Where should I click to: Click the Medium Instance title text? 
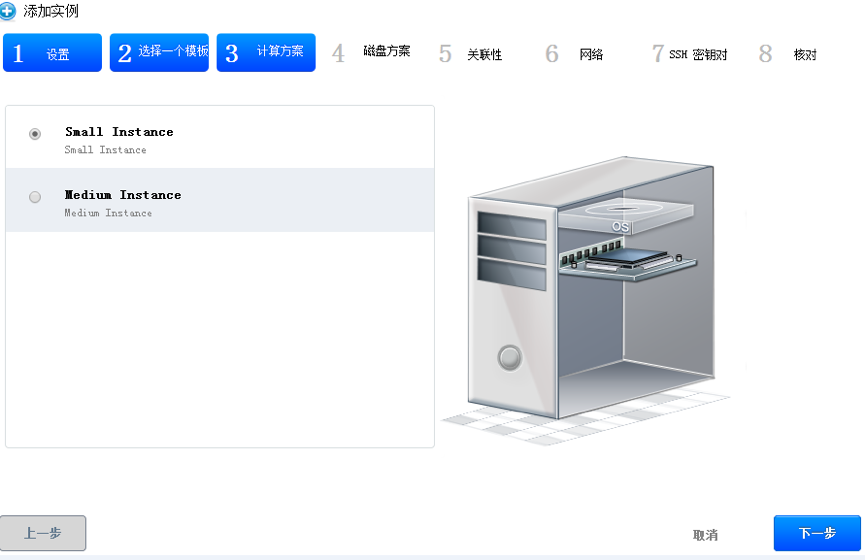[123, 195]
